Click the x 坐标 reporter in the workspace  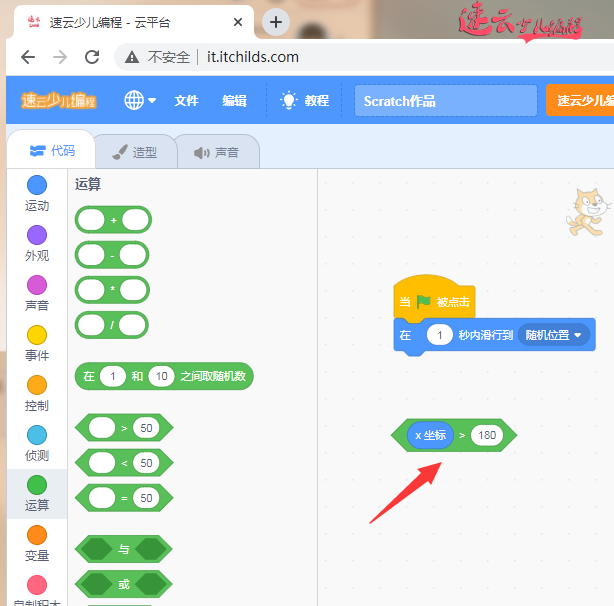[x=430, y=435]
